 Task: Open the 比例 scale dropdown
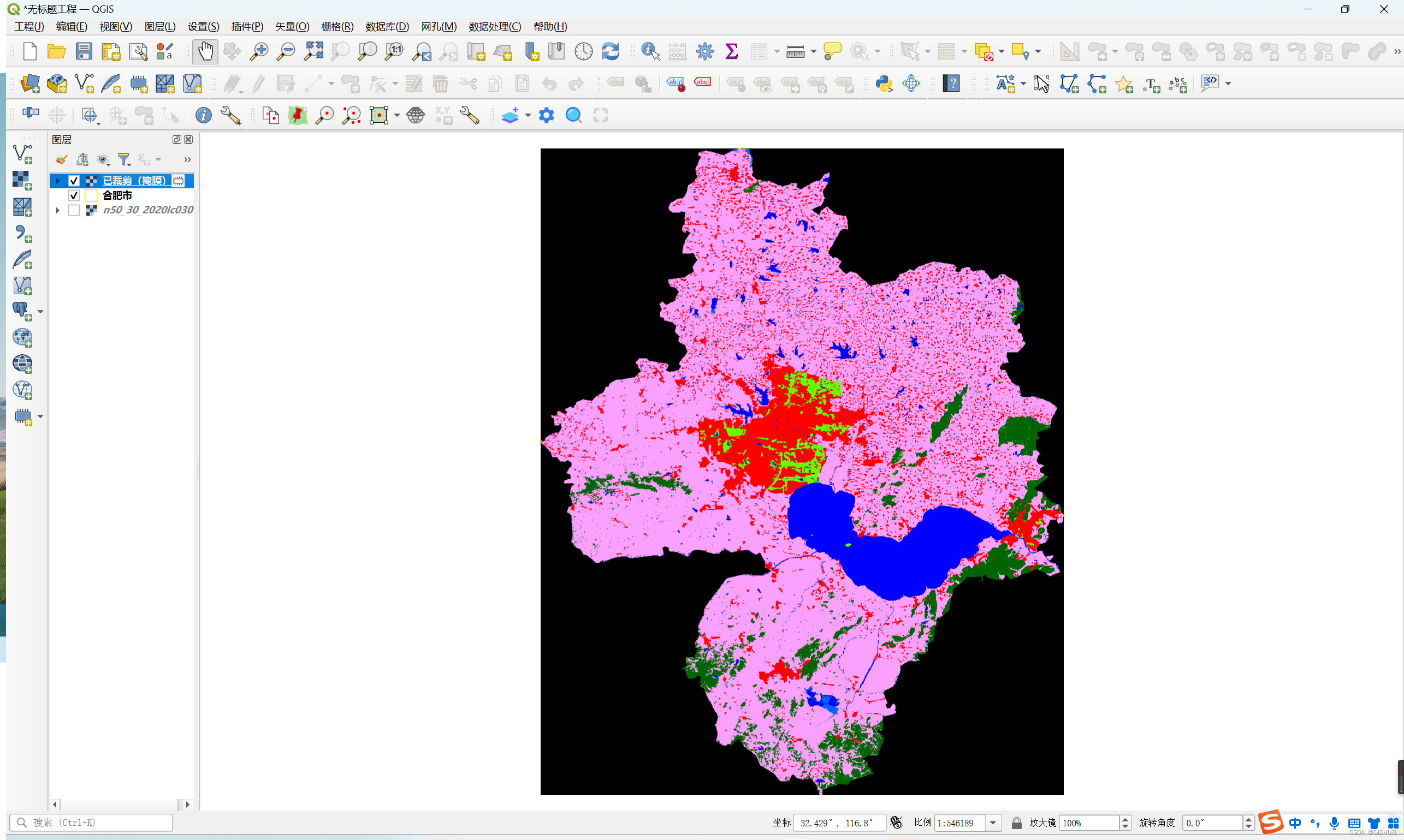pyautogui.click(x=993, y=823)
